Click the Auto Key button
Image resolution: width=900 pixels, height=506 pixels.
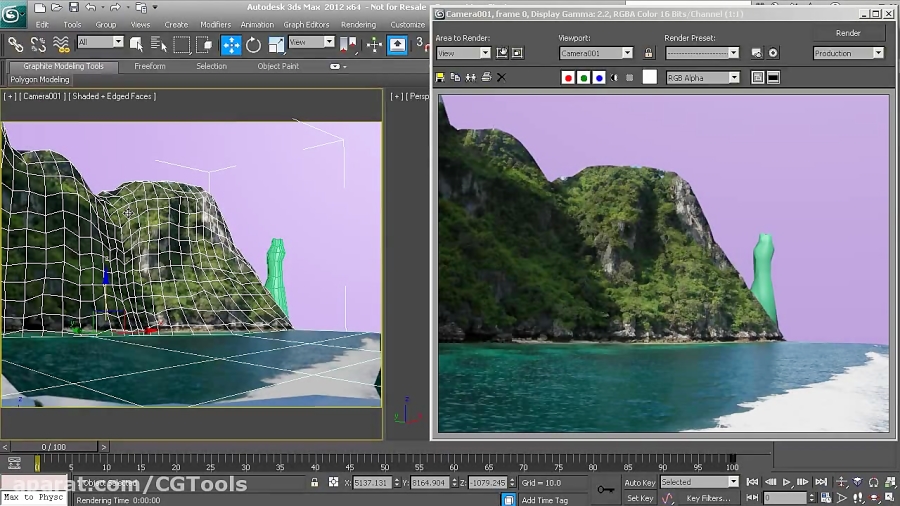tap(640, 482)
